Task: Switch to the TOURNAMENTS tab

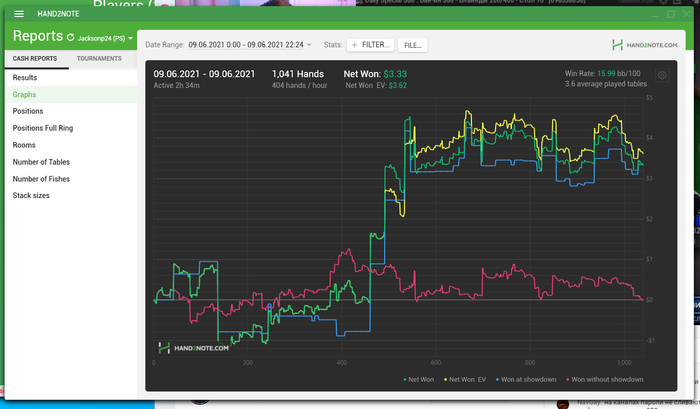Action: [99, 58]
